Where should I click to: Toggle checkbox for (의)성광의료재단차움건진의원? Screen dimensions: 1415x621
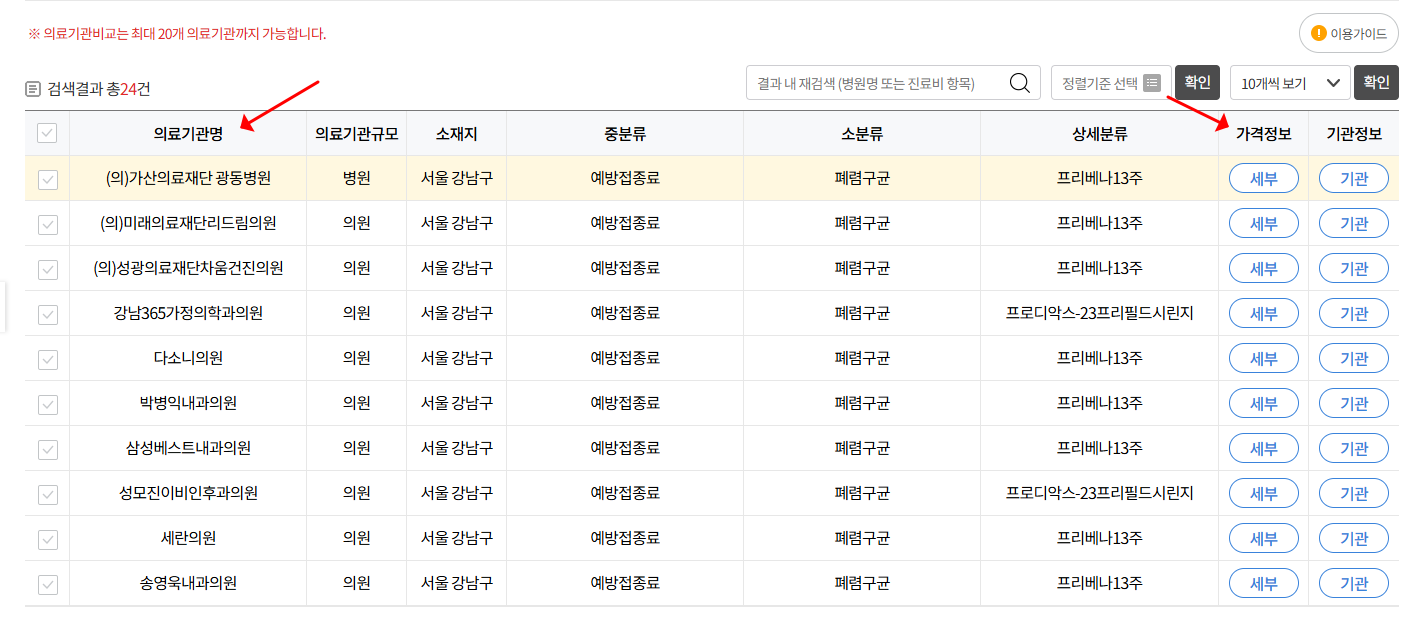[x=47, y=269]
